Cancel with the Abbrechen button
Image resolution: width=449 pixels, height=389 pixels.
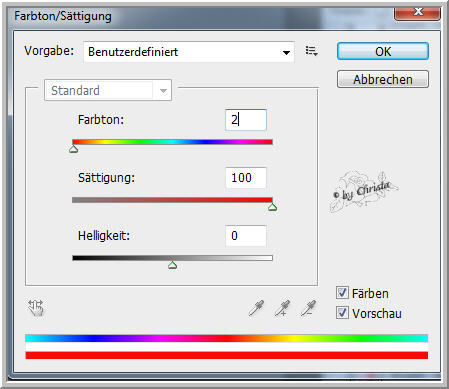(383, 79)
